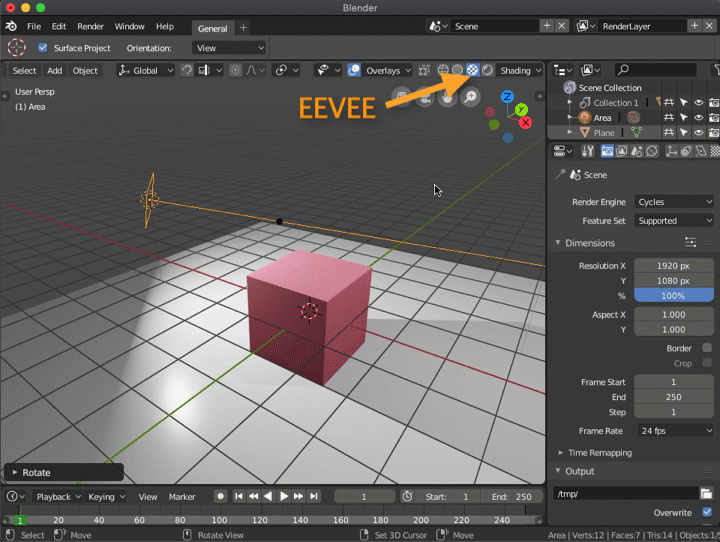Select Wireframe viewport shading
The height and width of the screenshot is (542, 720).
pos(443,70)
